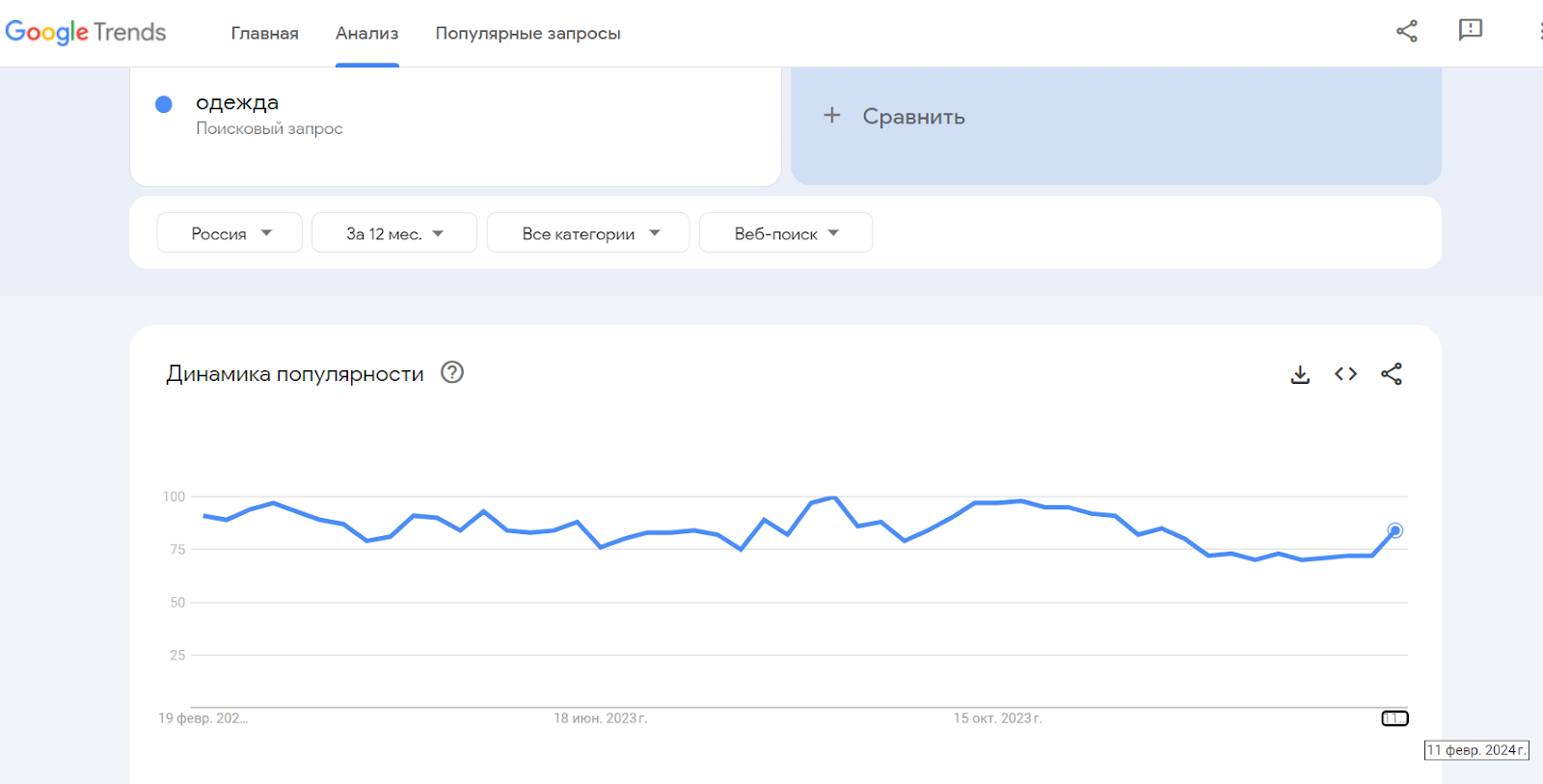Click the Google Trends logo
This screenshot has width=1543, height=784.
[86, 32]
